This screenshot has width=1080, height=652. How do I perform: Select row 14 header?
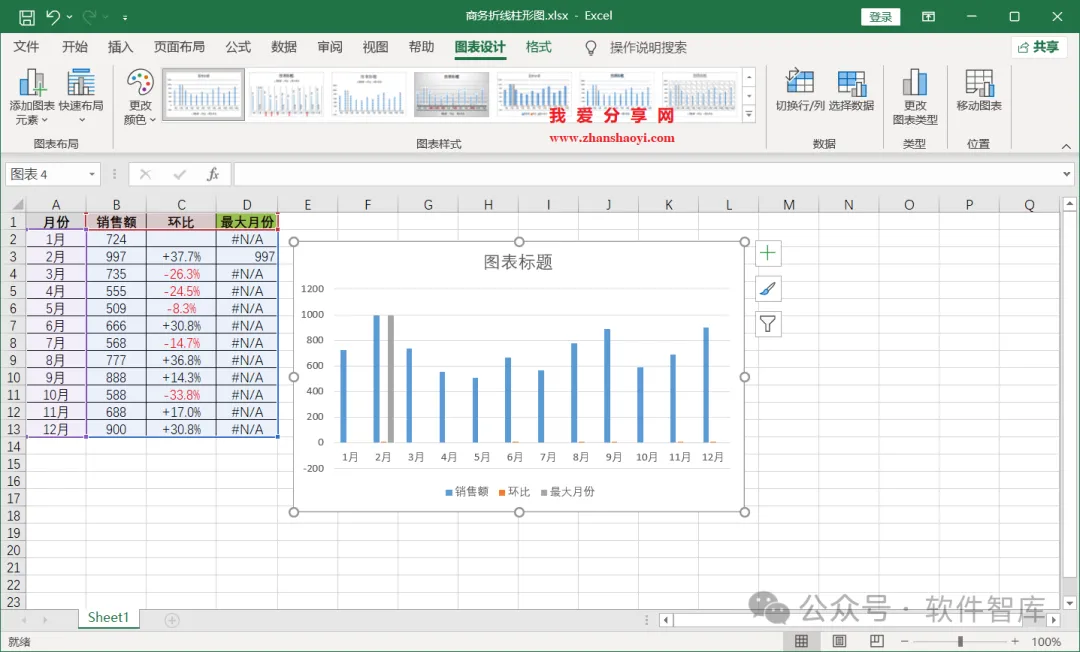coord(13,447)
